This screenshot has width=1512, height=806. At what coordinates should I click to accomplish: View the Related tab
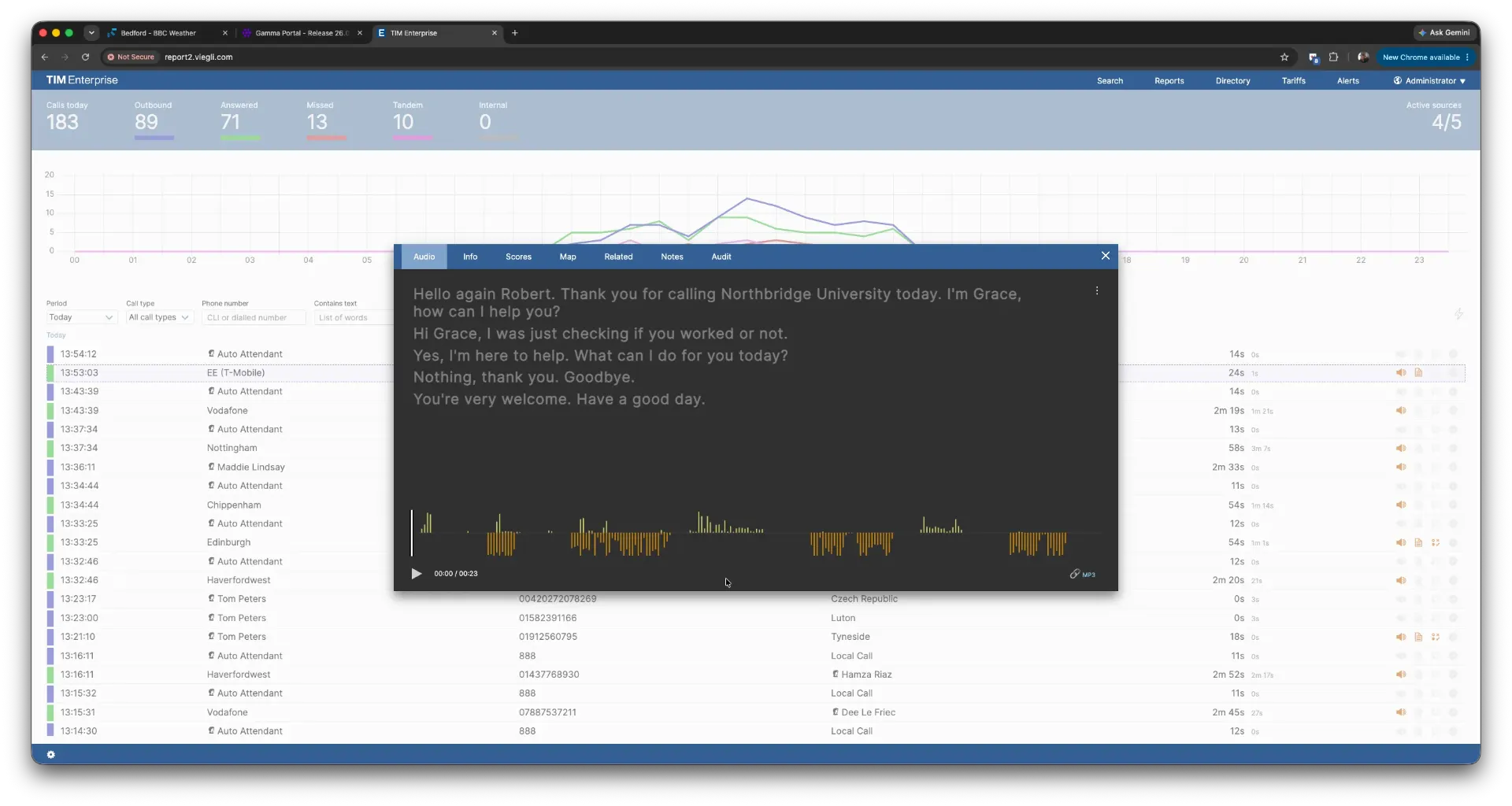click(618, 257)
